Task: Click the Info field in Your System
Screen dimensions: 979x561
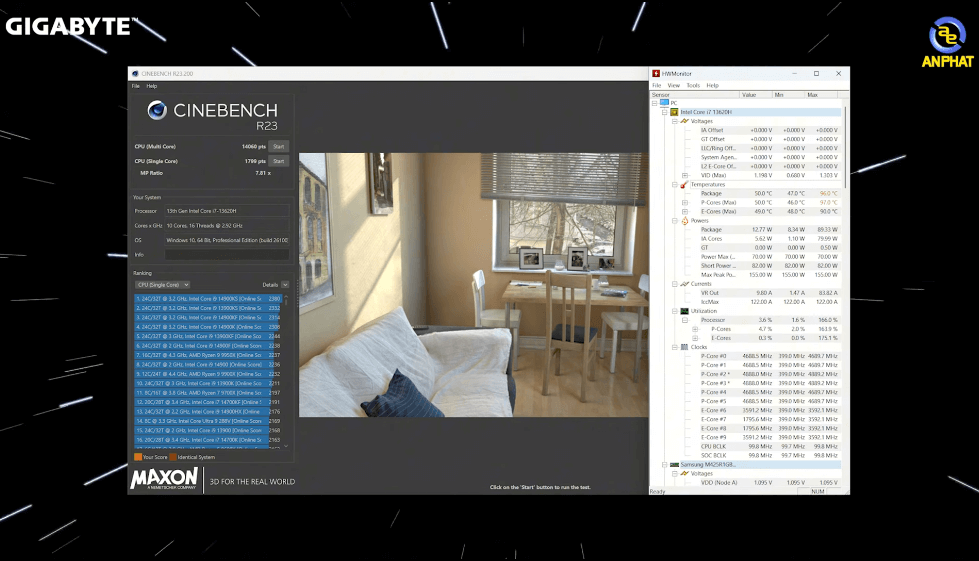Action: 227,255
